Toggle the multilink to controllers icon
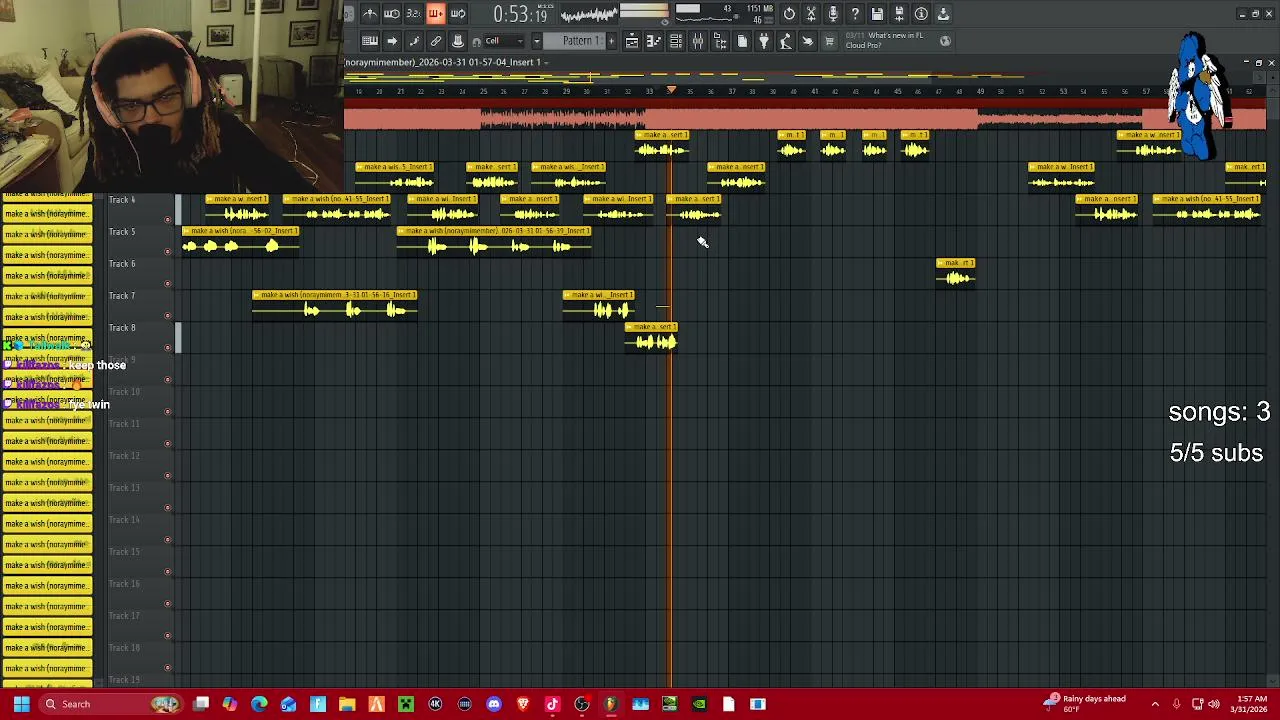1280x720 pixels. point(436,41)
